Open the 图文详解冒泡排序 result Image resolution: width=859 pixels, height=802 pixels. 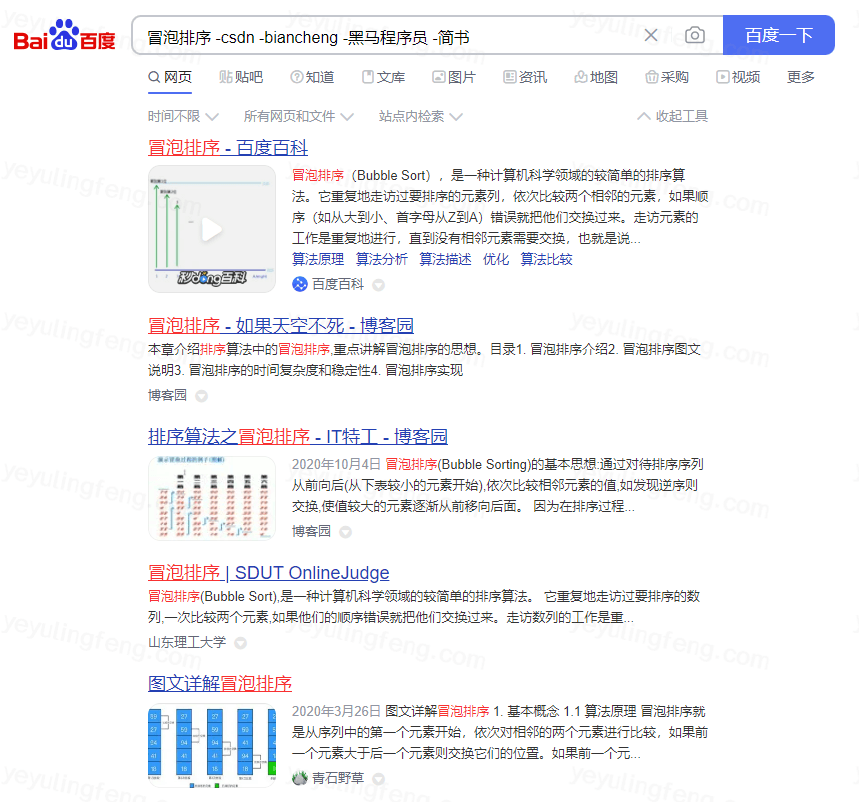coord(220,683)
